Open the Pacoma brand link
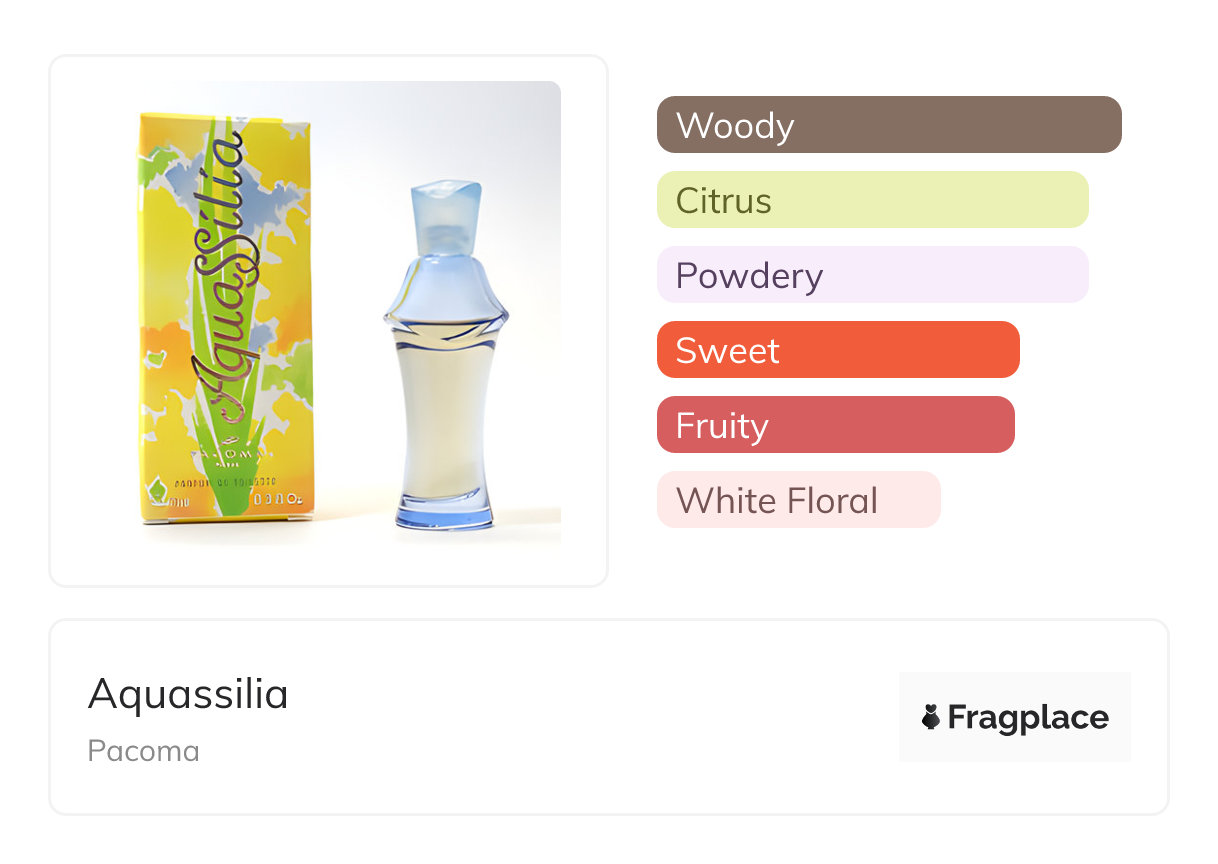 coord(143,751)
